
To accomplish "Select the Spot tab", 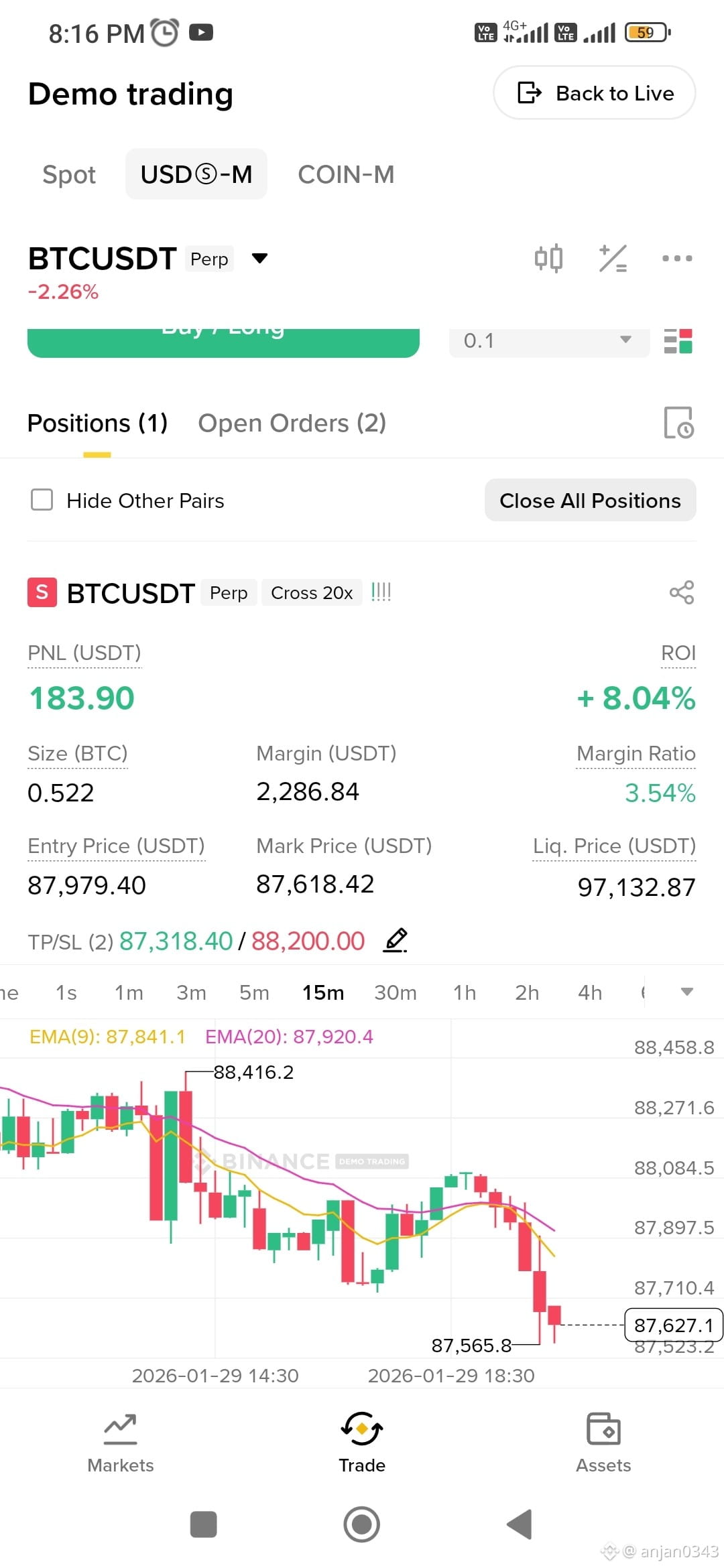I will [x=69, y=175].
